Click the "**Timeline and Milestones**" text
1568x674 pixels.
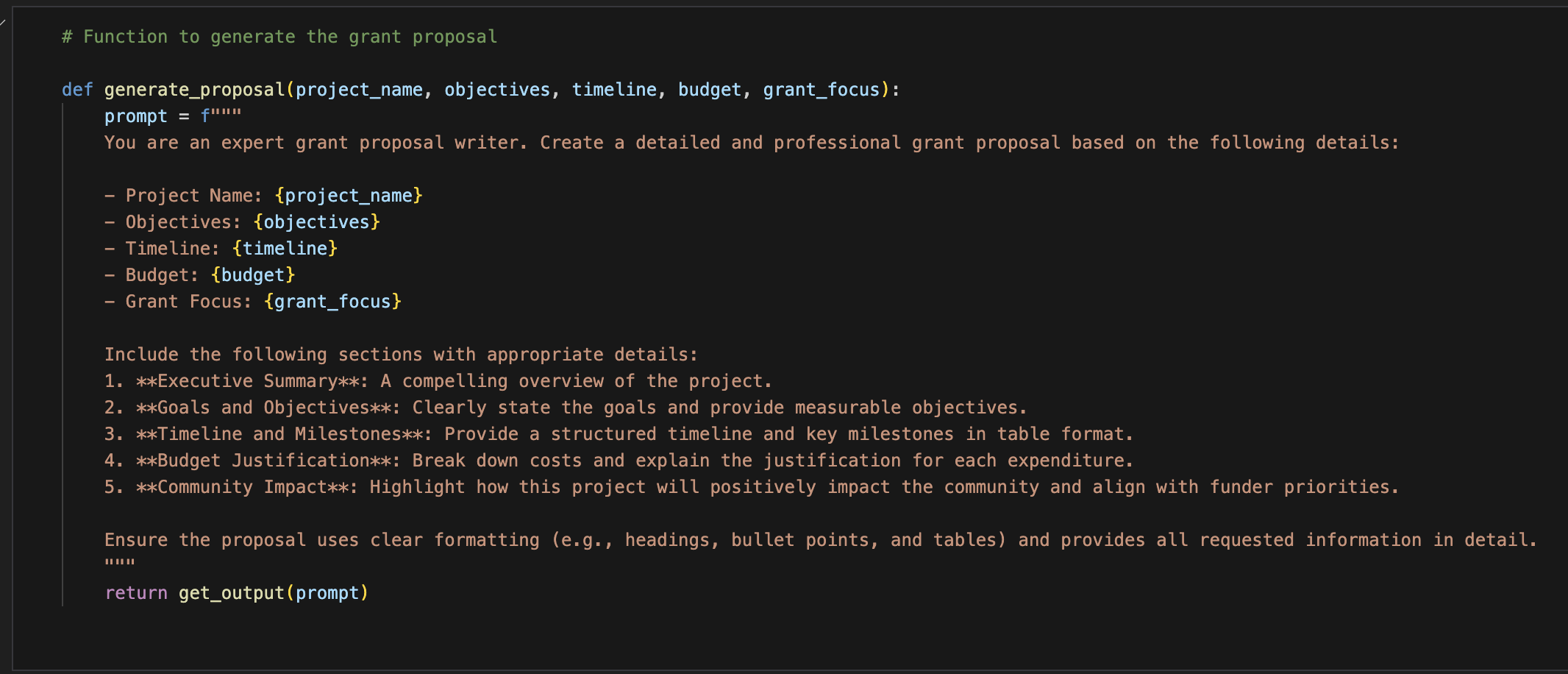coord(279,434)
